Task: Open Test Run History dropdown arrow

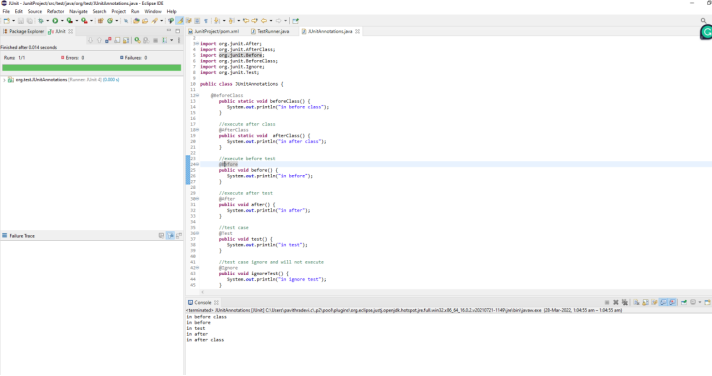Action: (x=172, y=40)
